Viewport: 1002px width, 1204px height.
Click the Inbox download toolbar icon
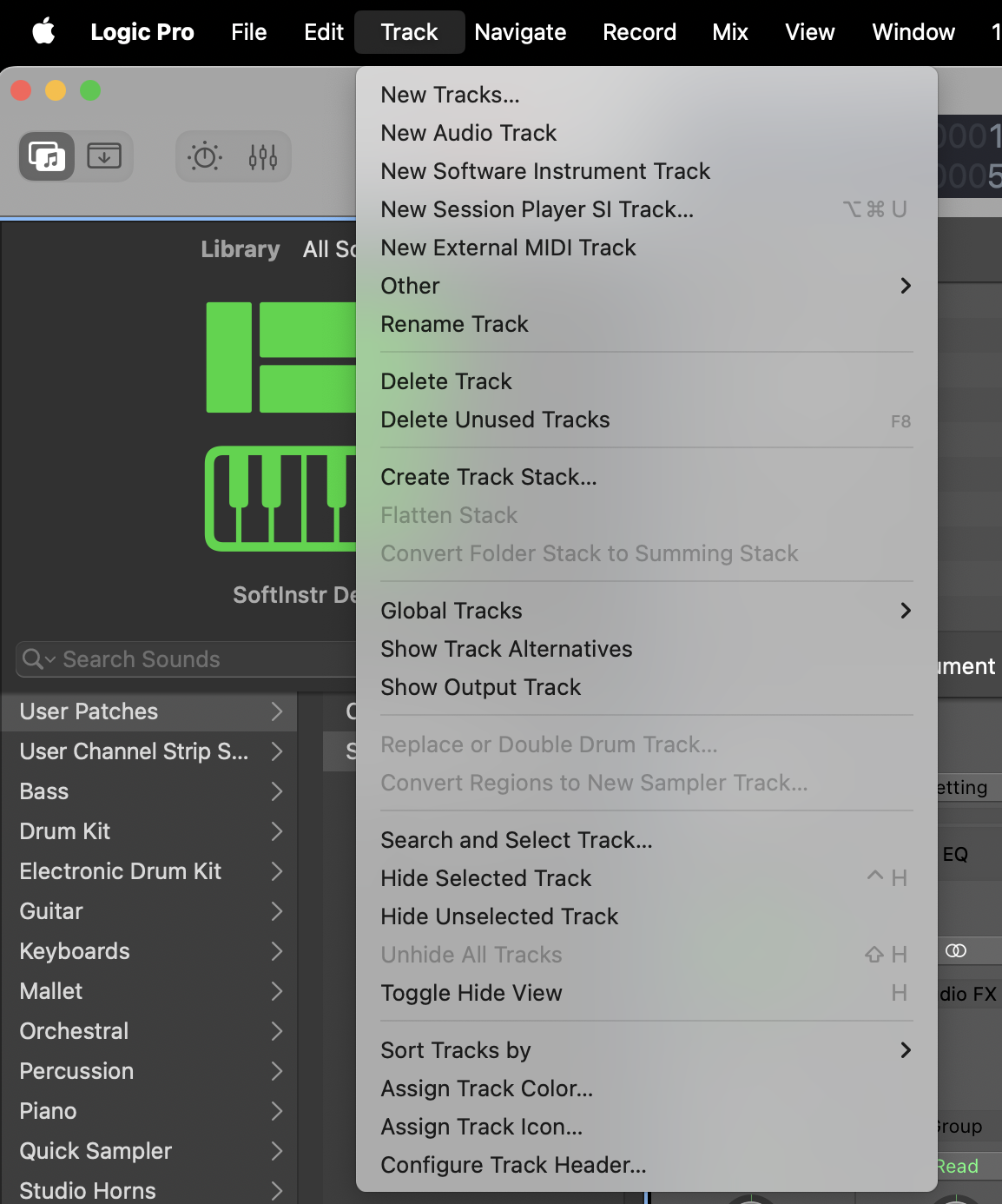point(104,156)
